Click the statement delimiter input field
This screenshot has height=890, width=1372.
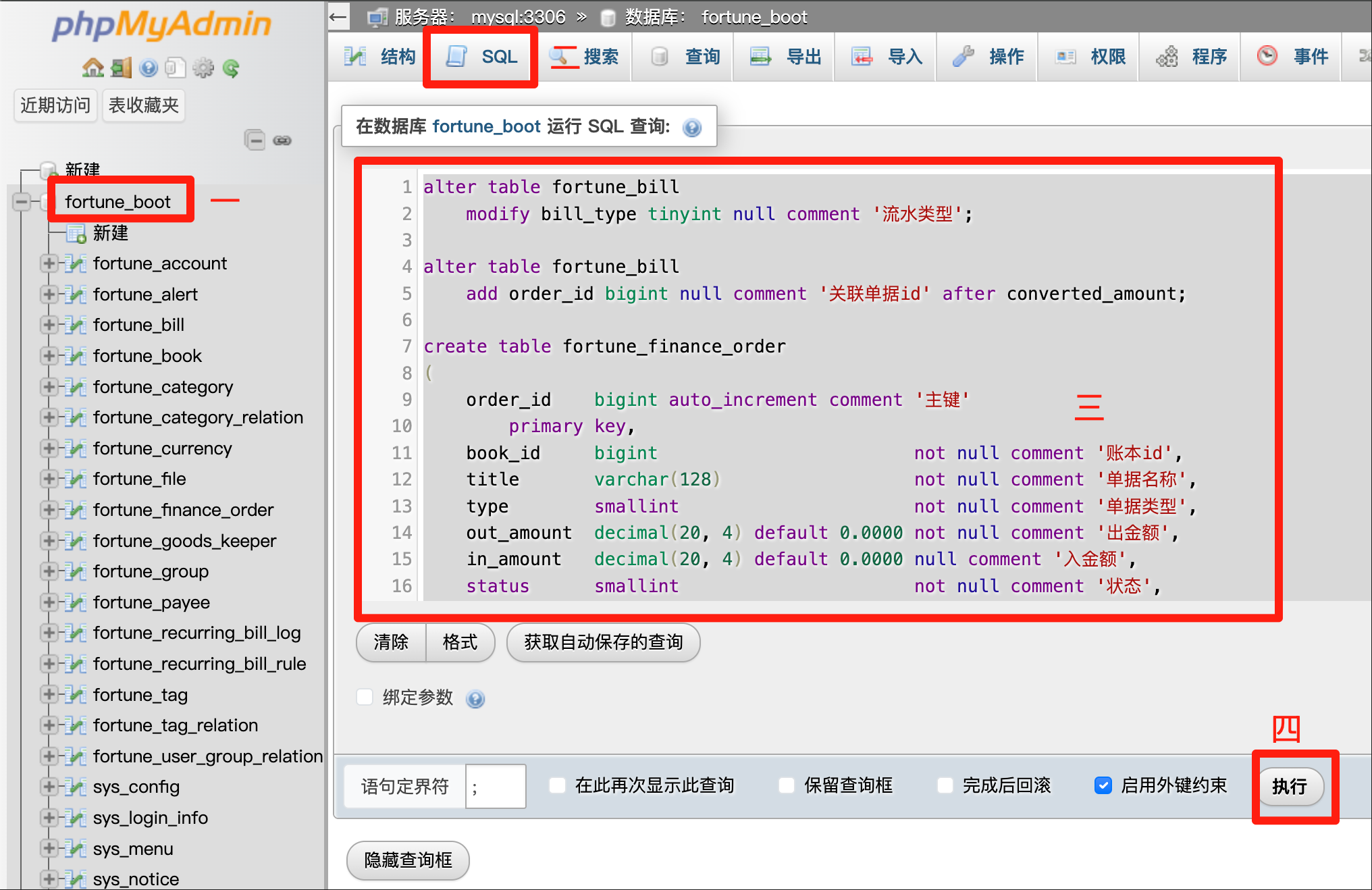(x=495, y=787)
